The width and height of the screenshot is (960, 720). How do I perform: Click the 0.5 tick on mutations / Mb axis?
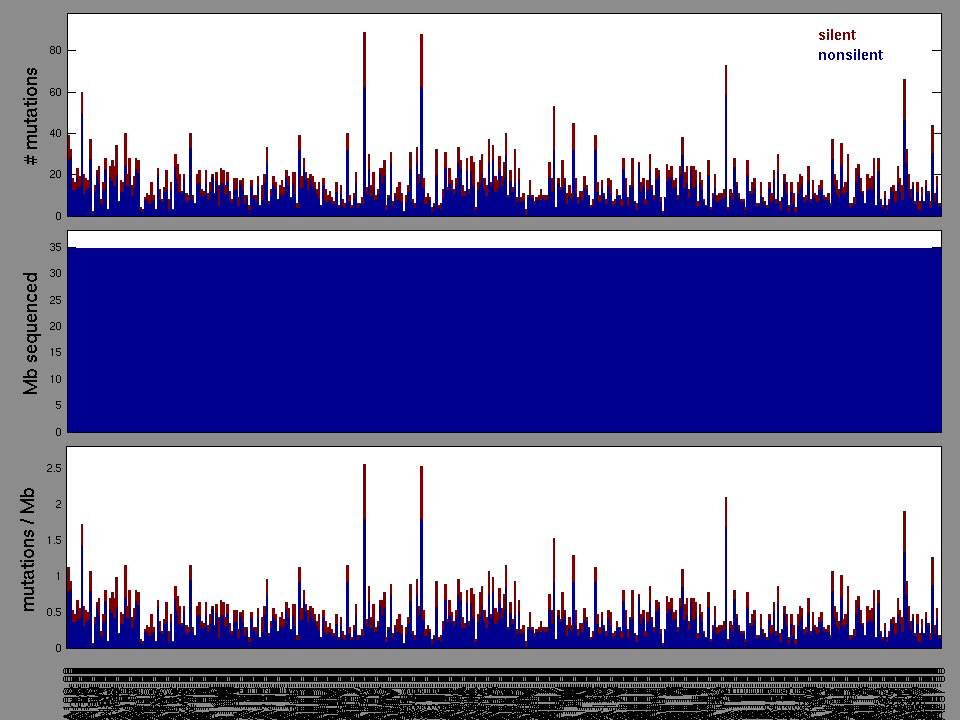tap(53, 612)
